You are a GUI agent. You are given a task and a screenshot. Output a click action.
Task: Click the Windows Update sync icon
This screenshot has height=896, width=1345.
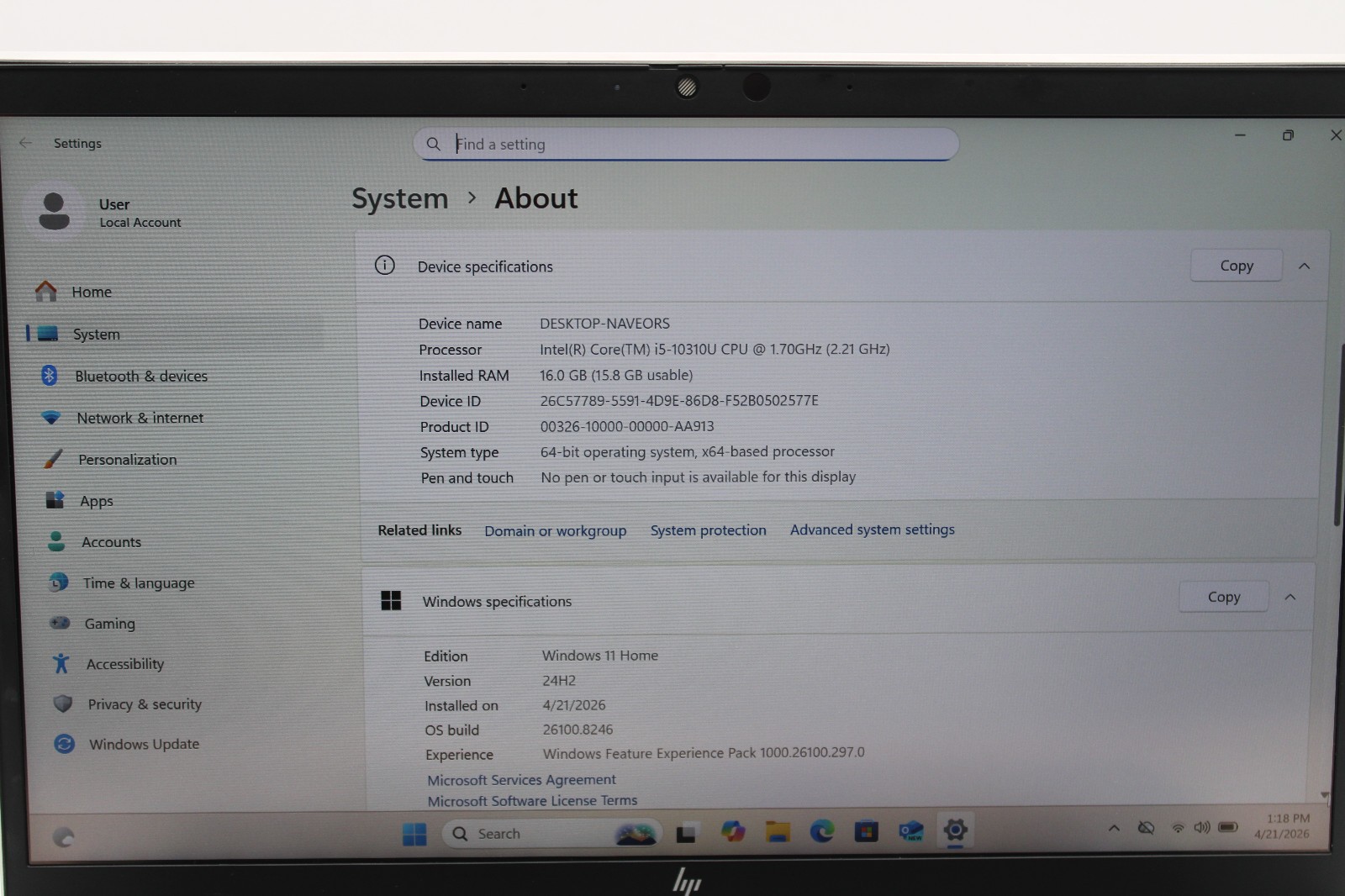pos(65,744)
